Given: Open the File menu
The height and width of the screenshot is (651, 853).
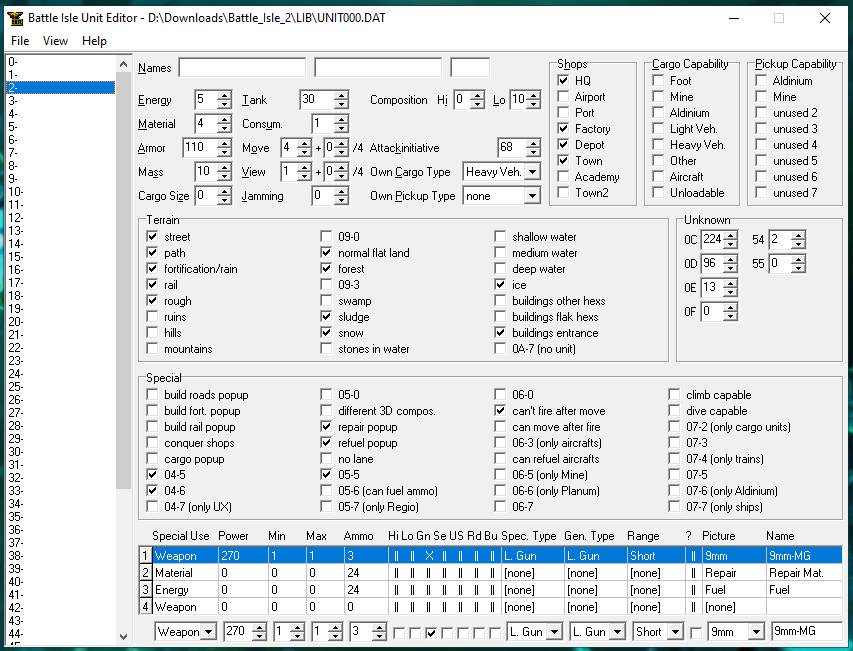Looking at the screenshot, I should [20, 41].
